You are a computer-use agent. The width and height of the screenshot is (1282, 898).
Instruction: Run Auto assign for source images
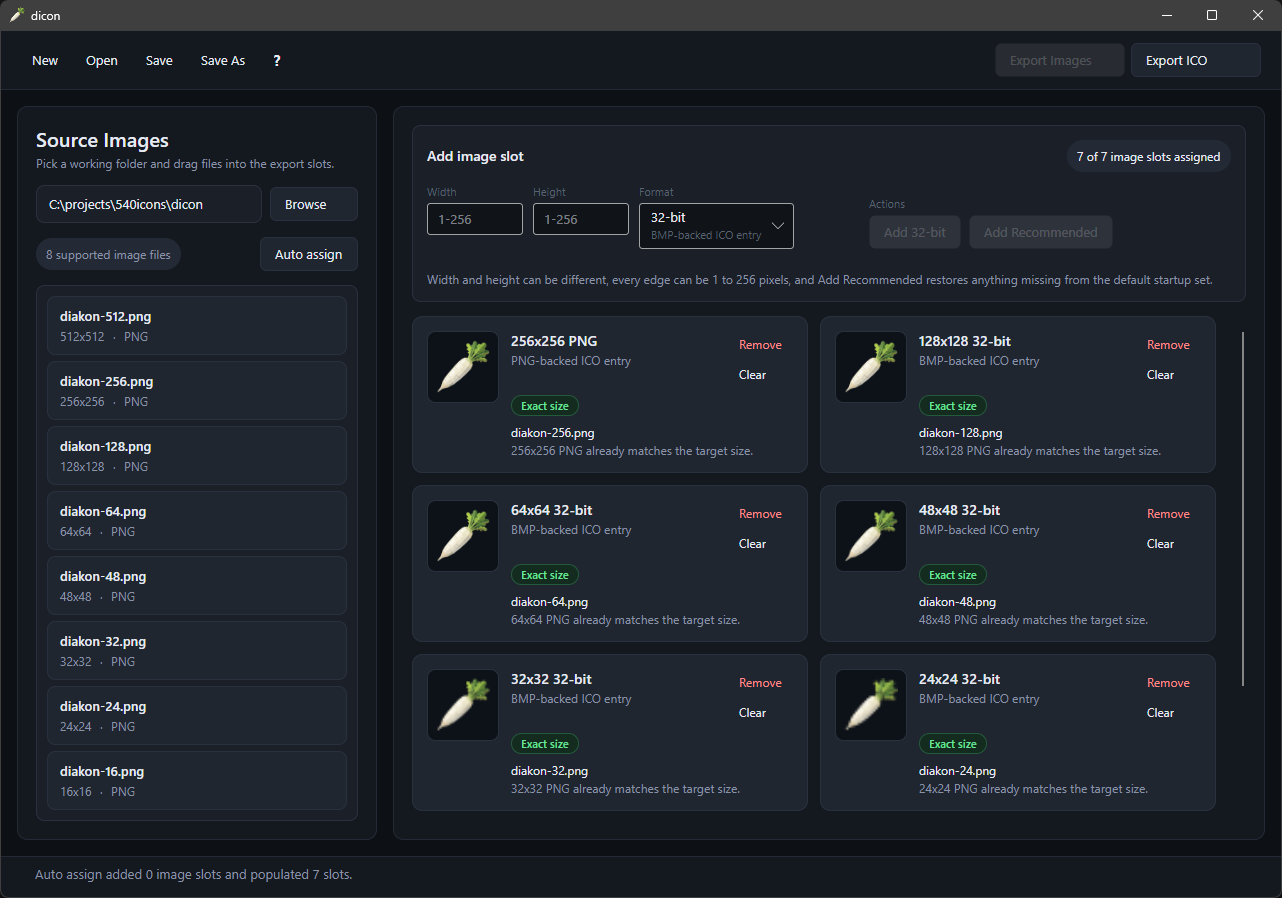coord(308,254)
